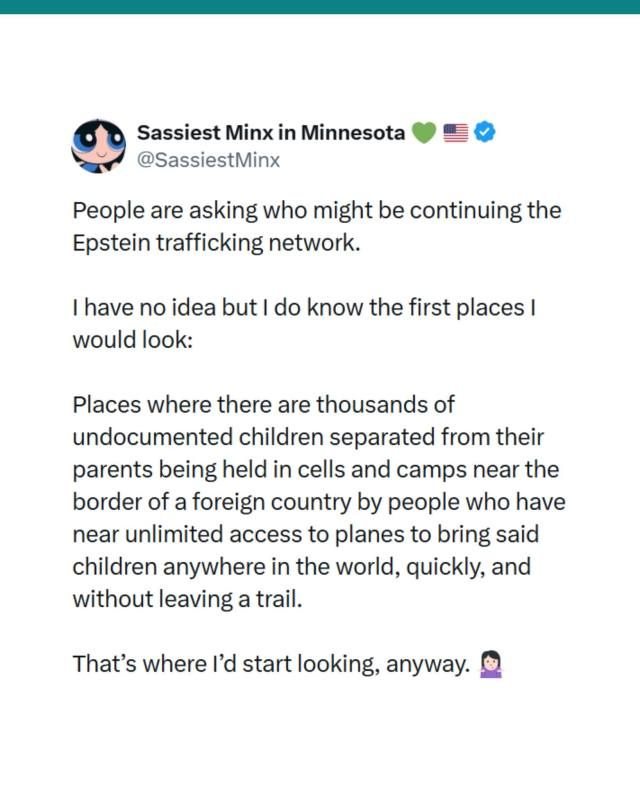Select the "Epstein trafficking network." line

coord(215,243)
